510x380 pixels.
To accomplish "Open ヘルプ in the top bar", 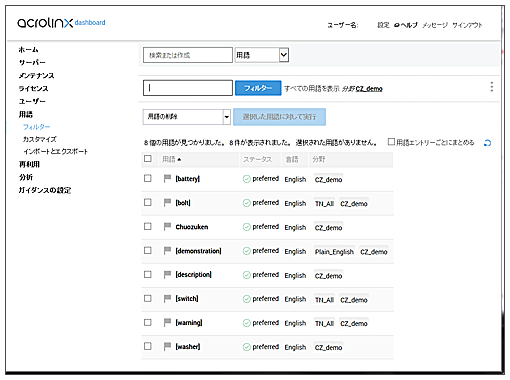I will 405,25.
